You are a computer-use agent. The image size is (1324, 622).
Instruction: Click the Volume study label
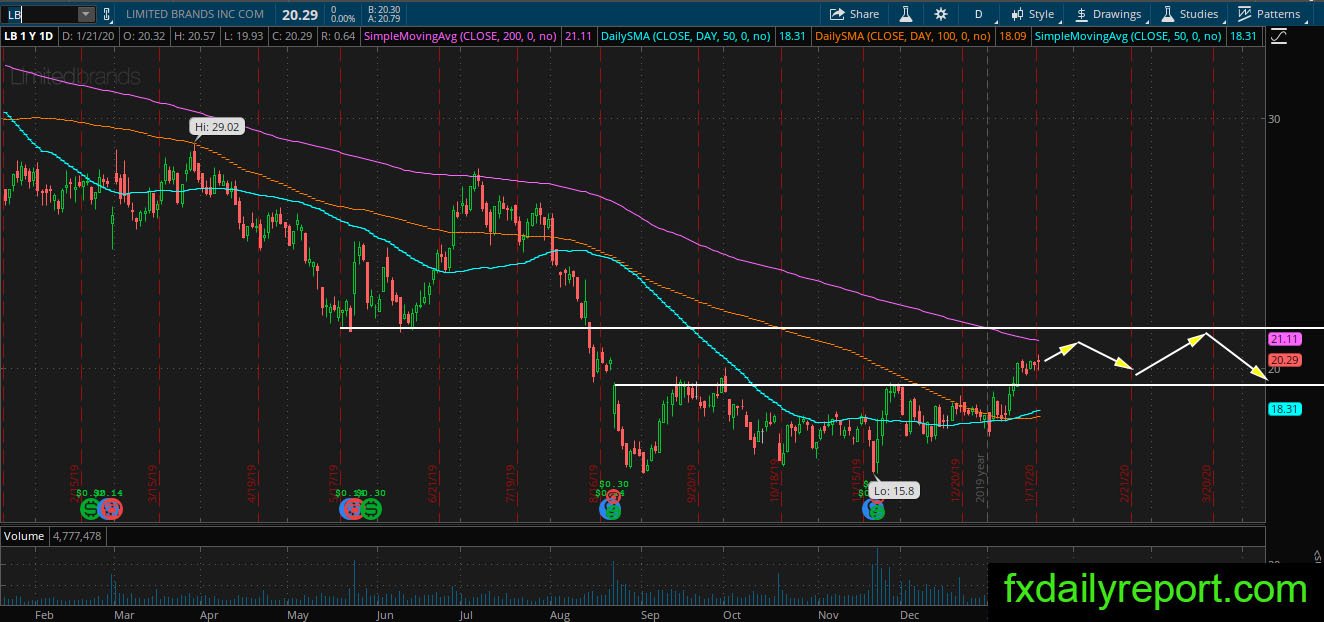click(x=25, y=536)
